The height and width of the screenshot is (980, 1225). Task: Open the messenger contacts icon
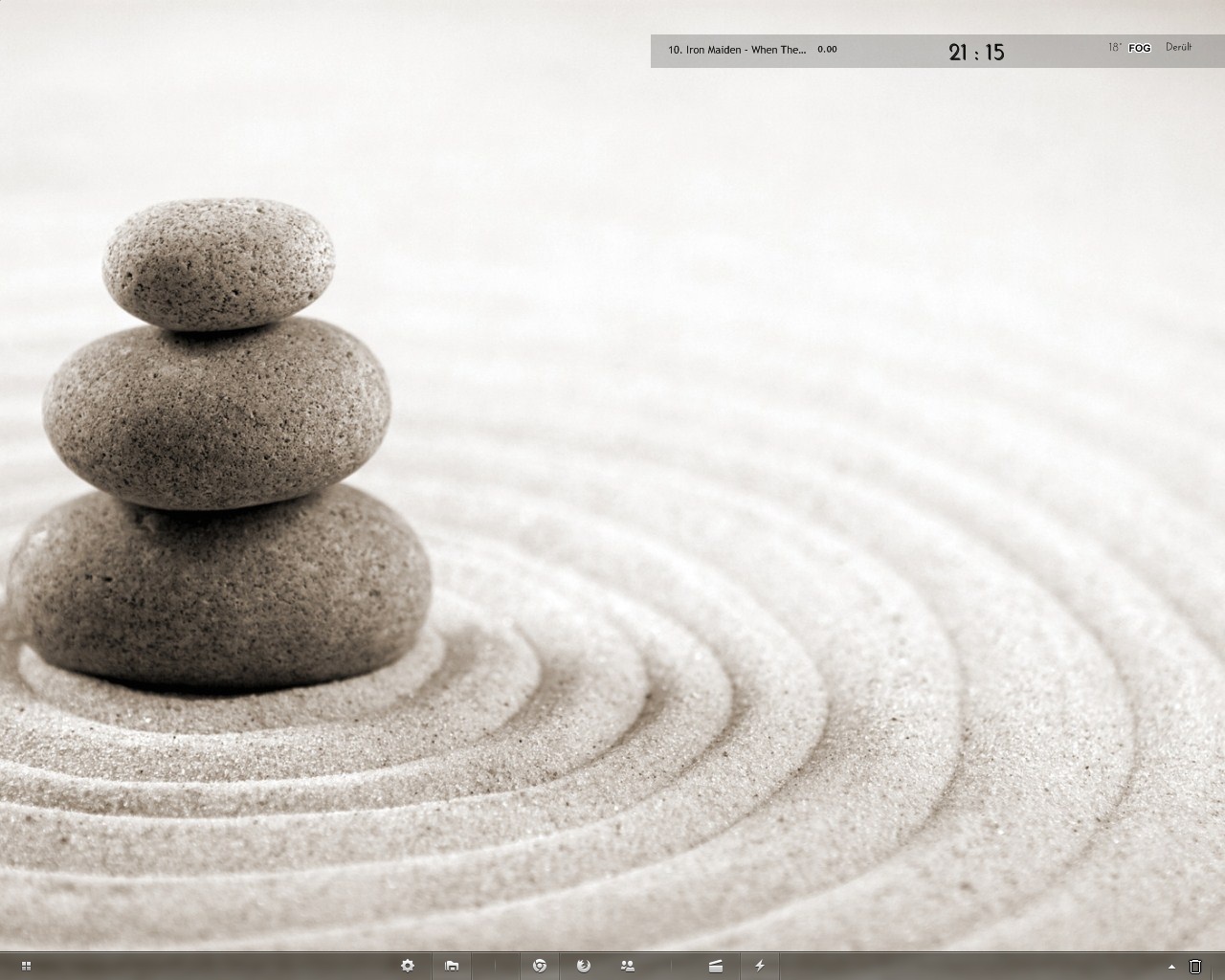click(x=628, y=966)
